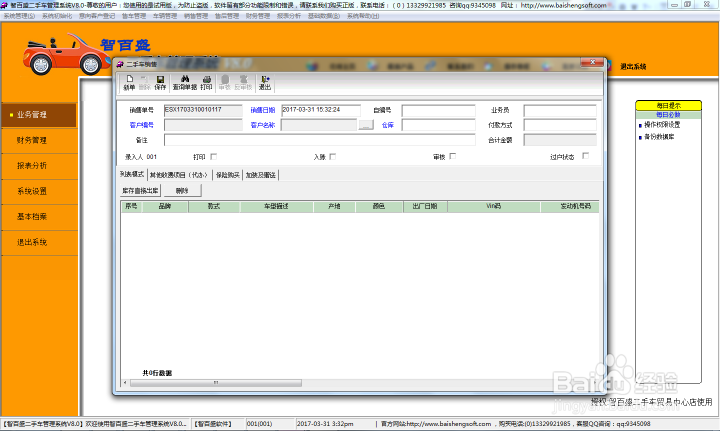Close the 二手车销售 dialog window
The image size is (720, 431).
point(592,62)
